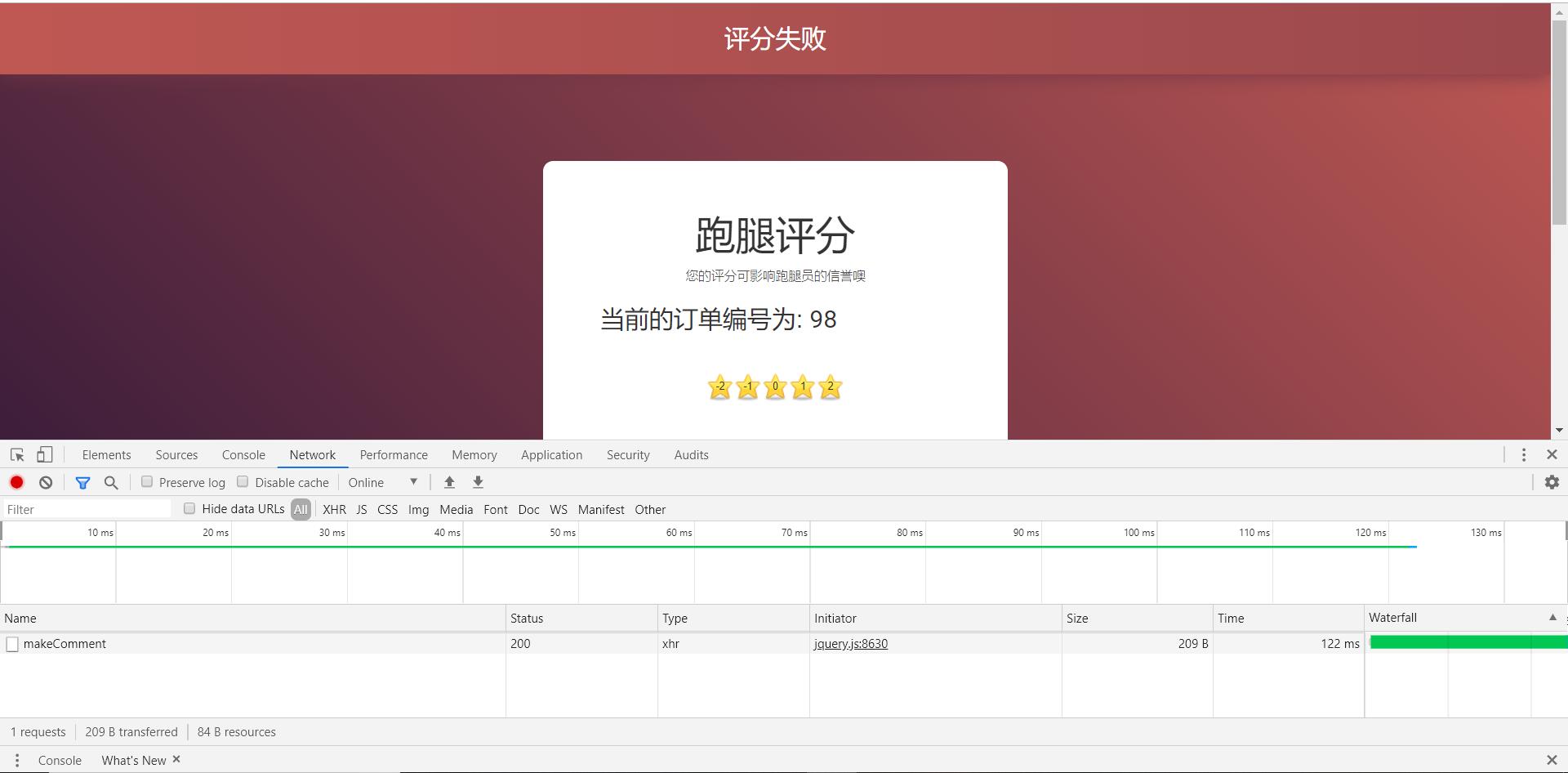Click the page scrollbar down arrow
Viewport: 1568px width, 773px height.
[1559, 431]
